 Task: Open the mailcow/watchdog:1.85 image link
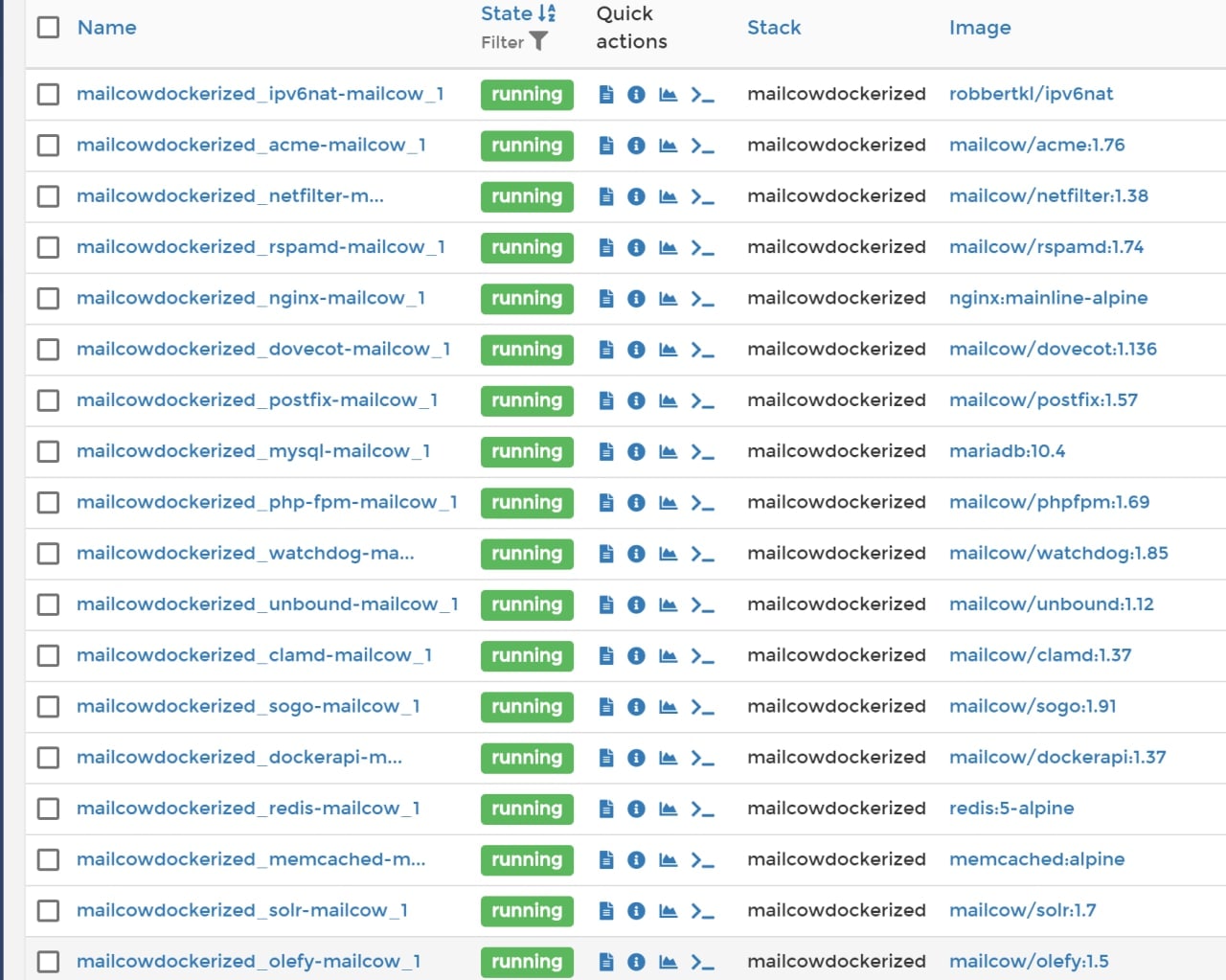(1059, 553)
